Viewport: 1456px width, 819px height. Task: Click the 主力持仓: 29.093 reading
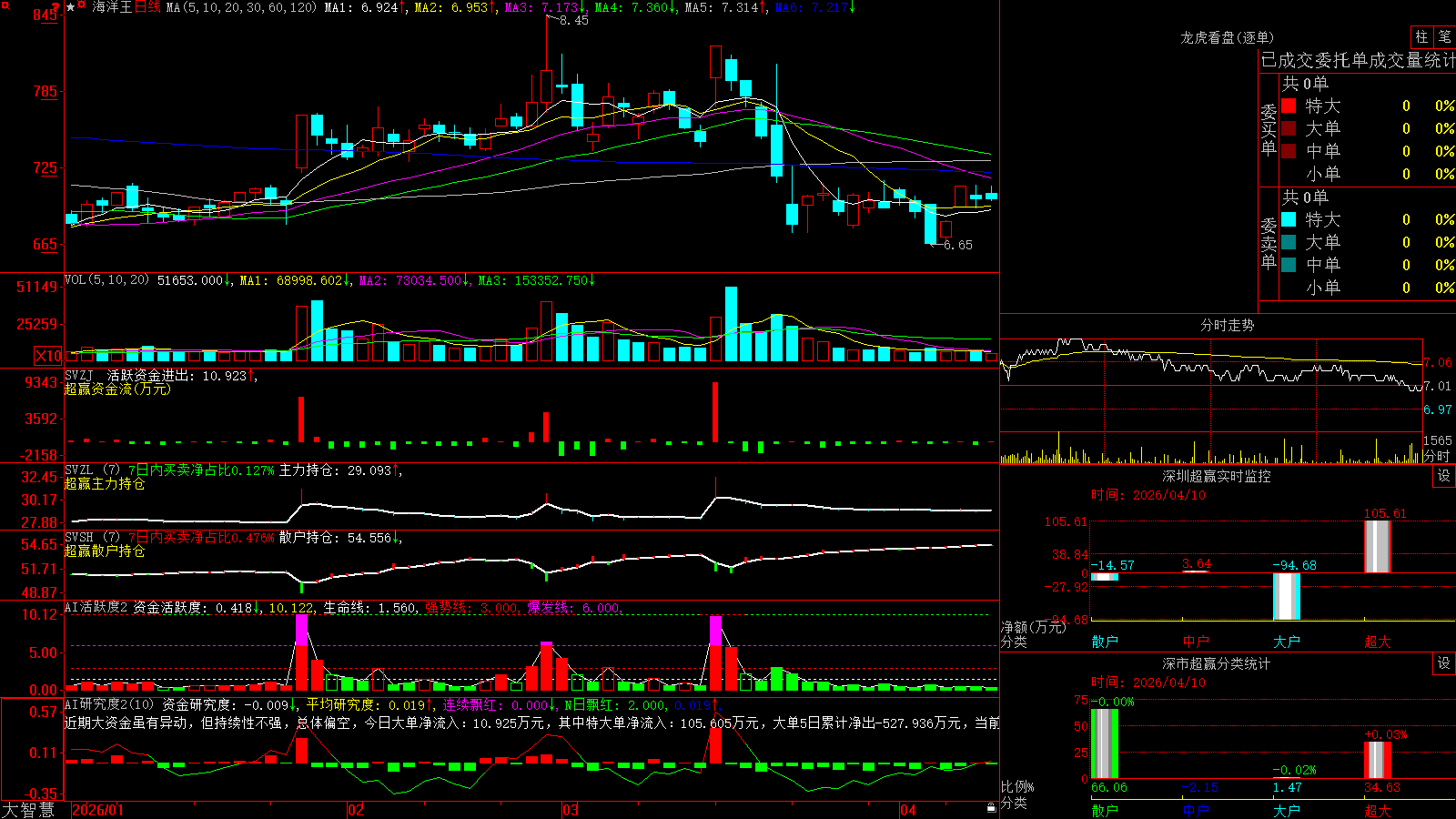point(335,470)
